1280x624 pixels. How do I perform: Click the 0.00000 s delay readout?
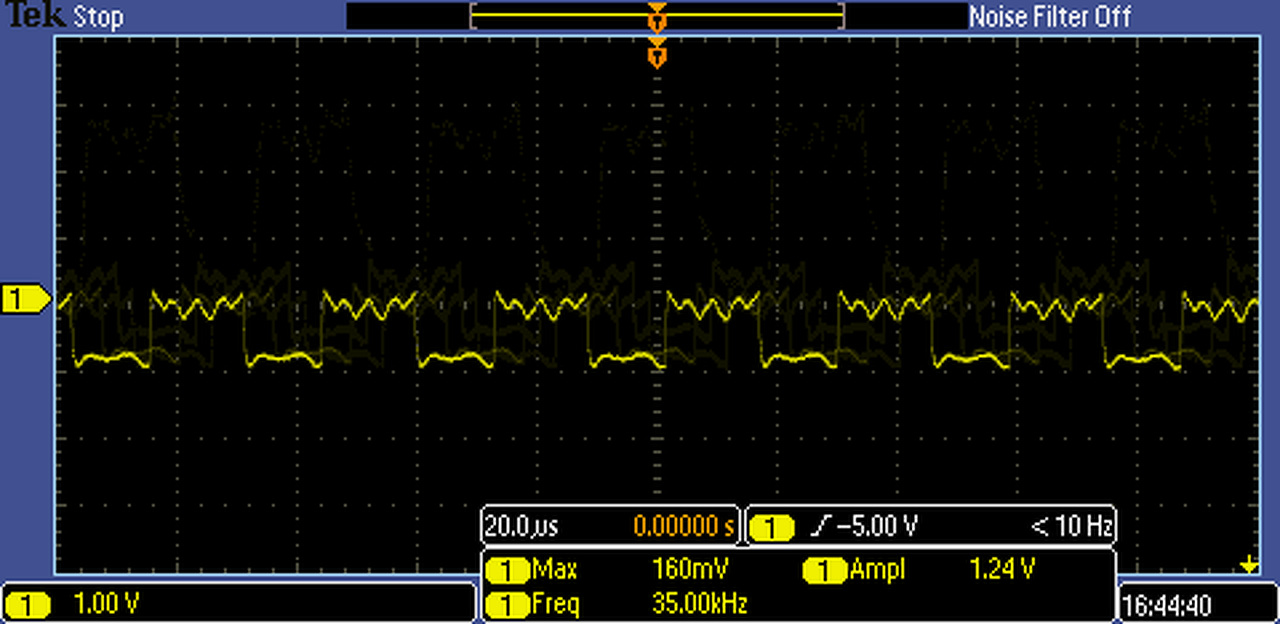[683, 525]
